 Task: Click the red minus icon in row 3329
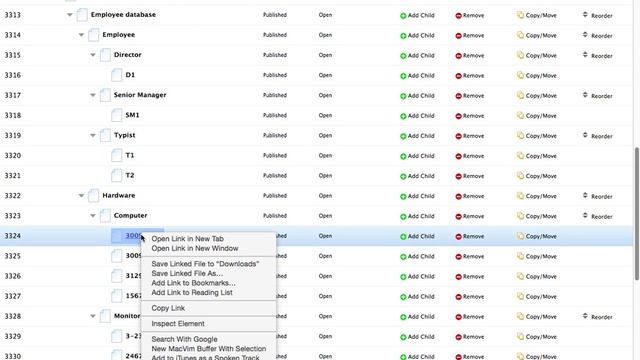tap(458, 337)
